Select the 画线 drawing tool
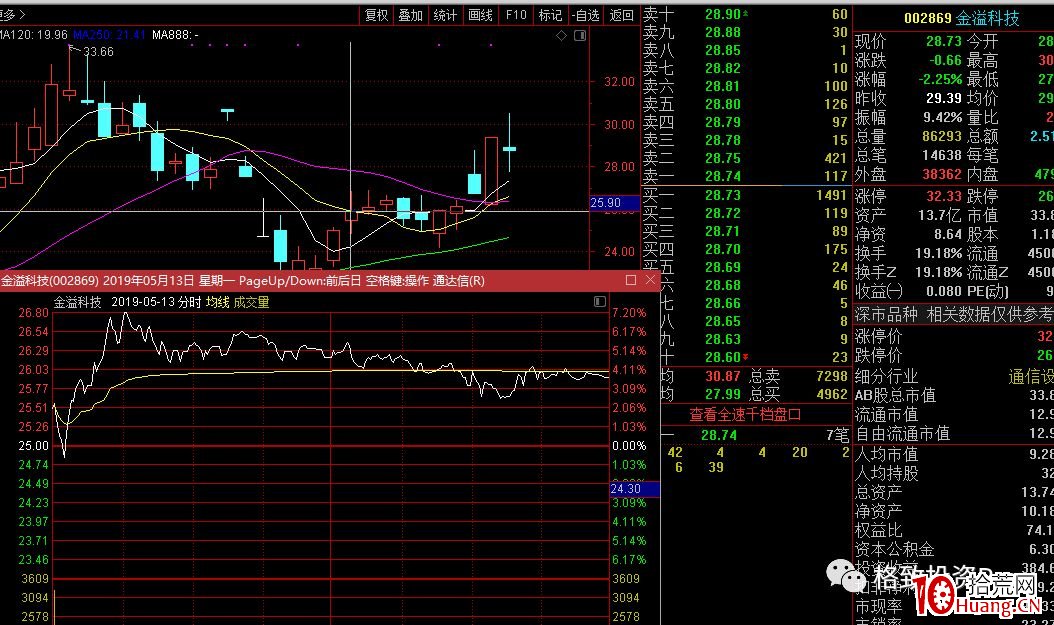This screenshot has height=625, width=1054. point(480,15)
